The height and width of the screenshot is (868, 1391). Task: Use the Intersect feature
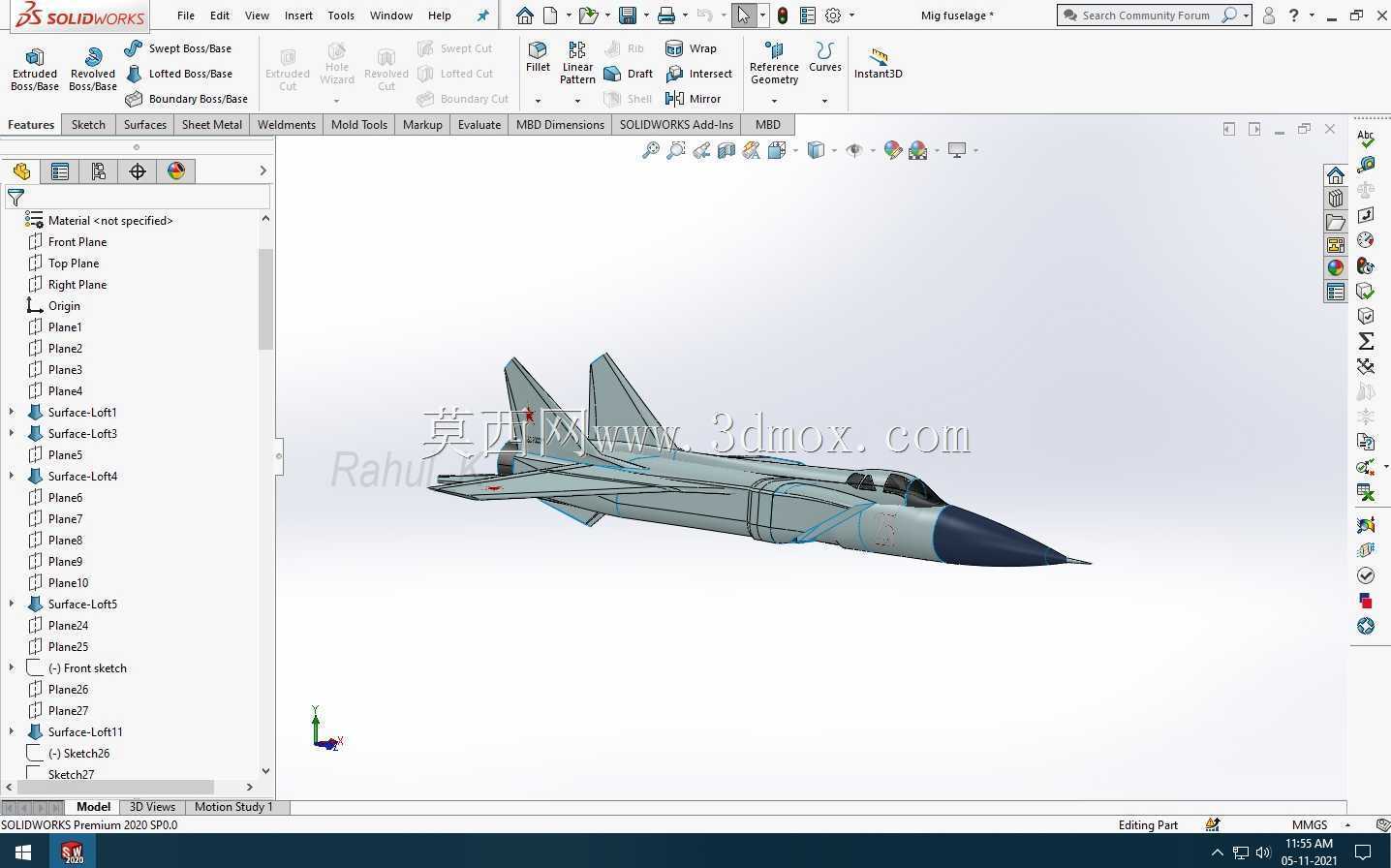pyautogui.click(x=698, y=74)
